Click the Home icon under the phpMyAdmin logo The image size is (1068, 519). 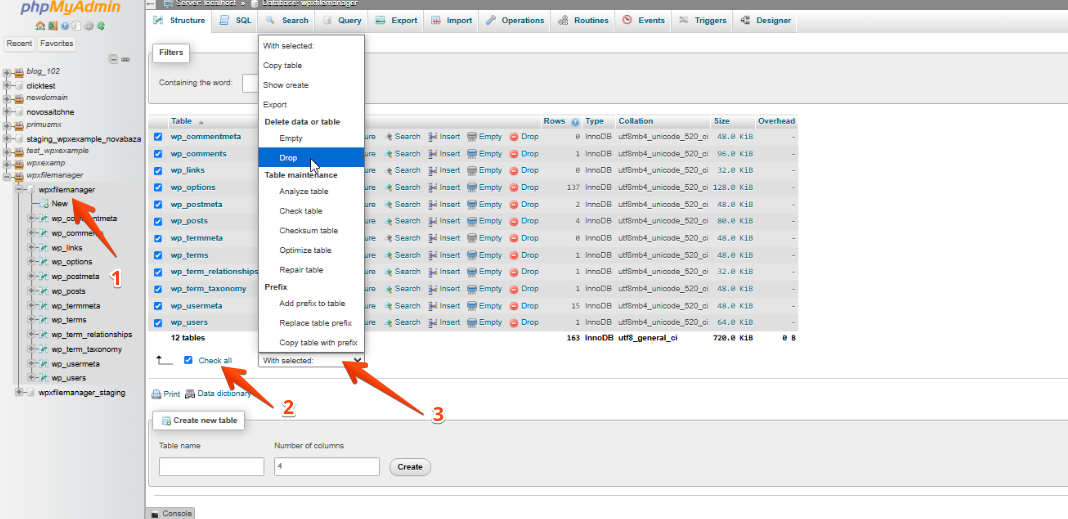tap(39, 25)
